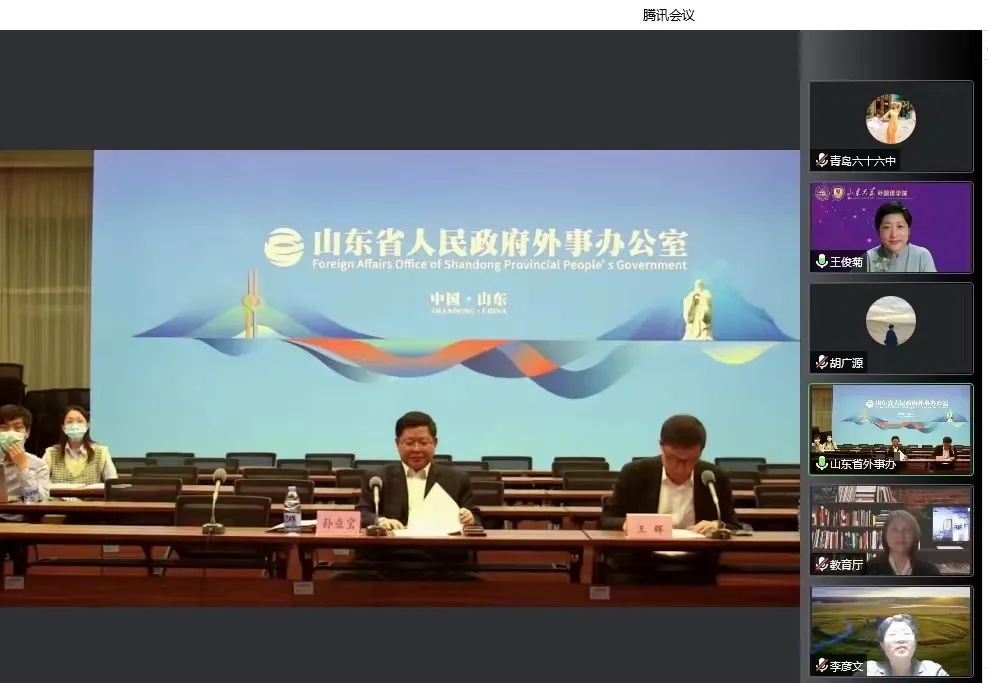This screenshot has height=683, width=988.
Task: Click the 腾讯会议 window title
Action: click(669, 15)
